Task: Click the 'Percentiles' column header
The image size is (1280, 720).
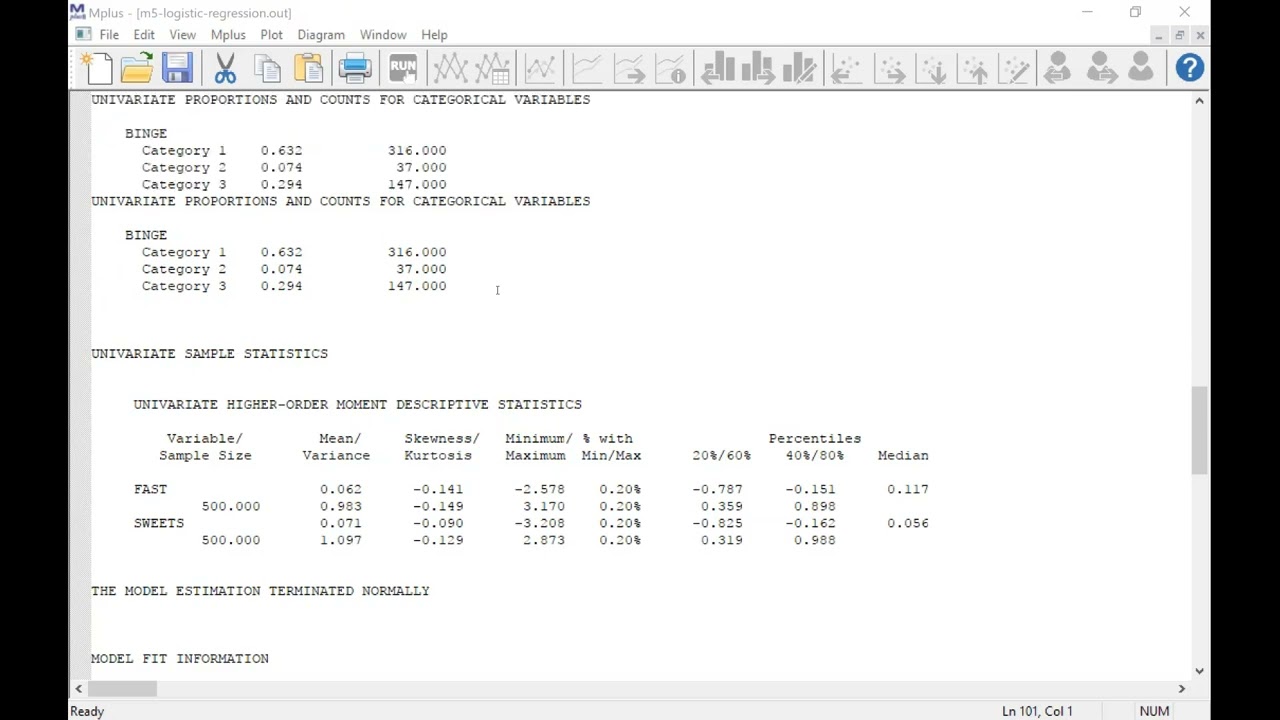Action: (815, 438)
